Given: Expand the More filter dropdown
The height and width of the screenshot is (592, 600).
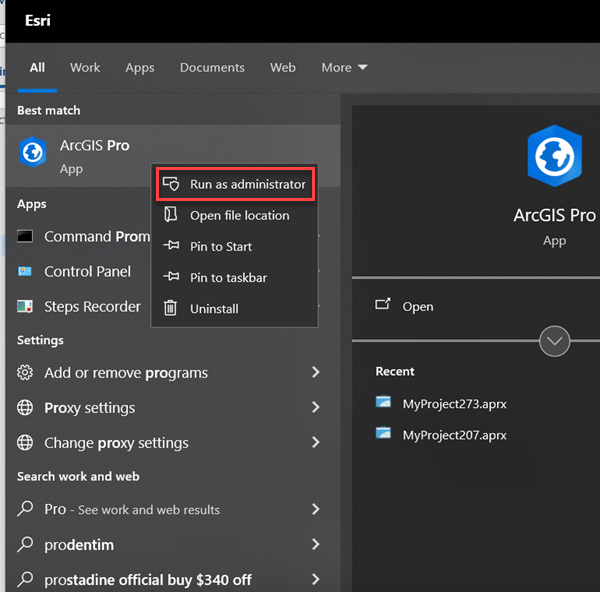Looking at the screenshot, I should pyautogui.click(x=344, y=68).
